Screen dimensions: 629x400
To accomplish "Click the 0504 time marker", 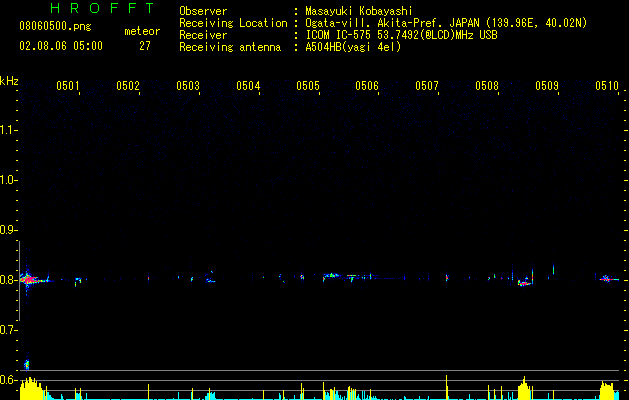I will click(248, 85).
